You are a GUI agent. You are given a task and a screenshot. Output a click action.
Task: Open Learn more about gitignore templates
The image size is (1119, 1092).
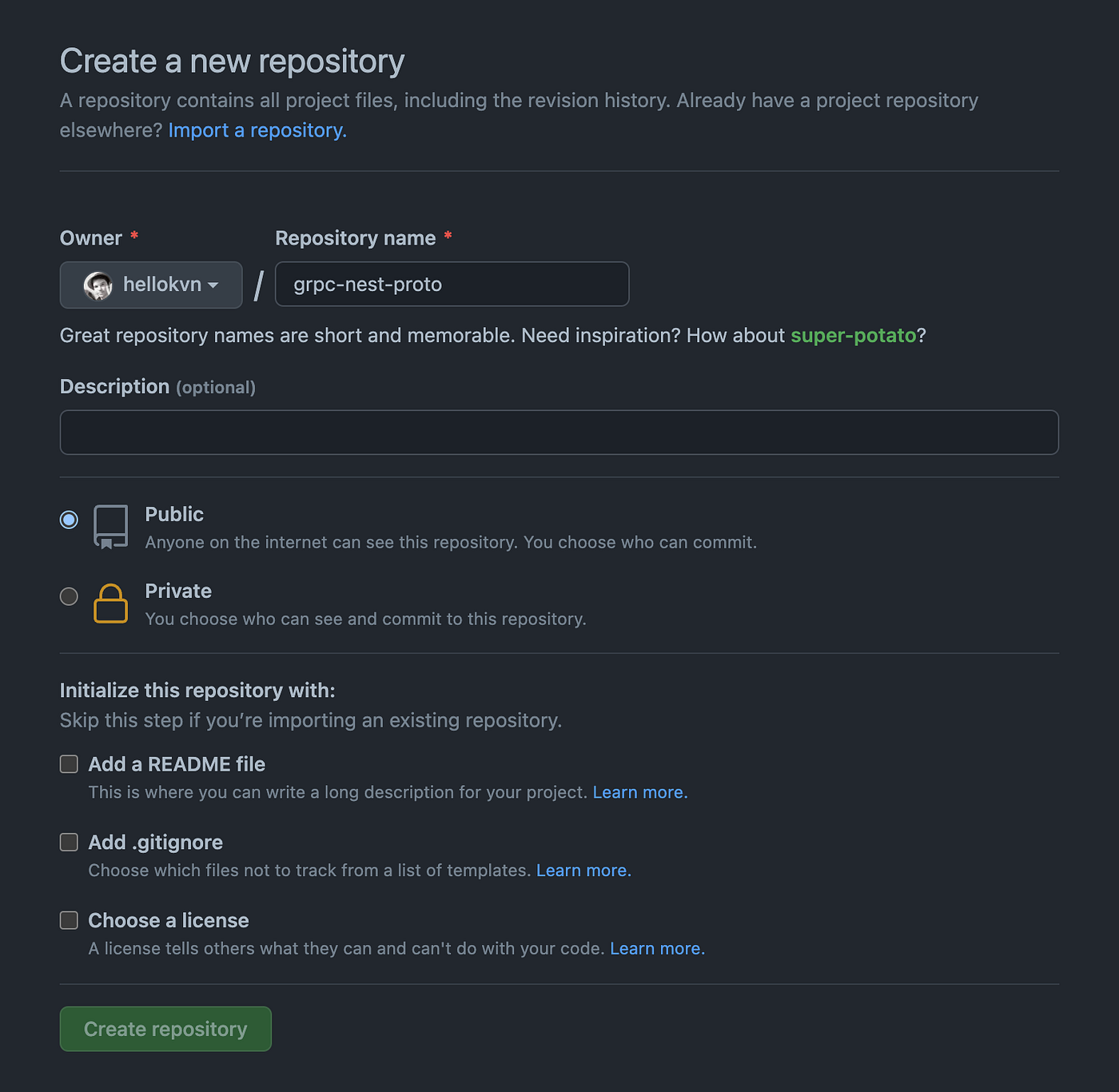pyautogui.click(x=583, y=870)
